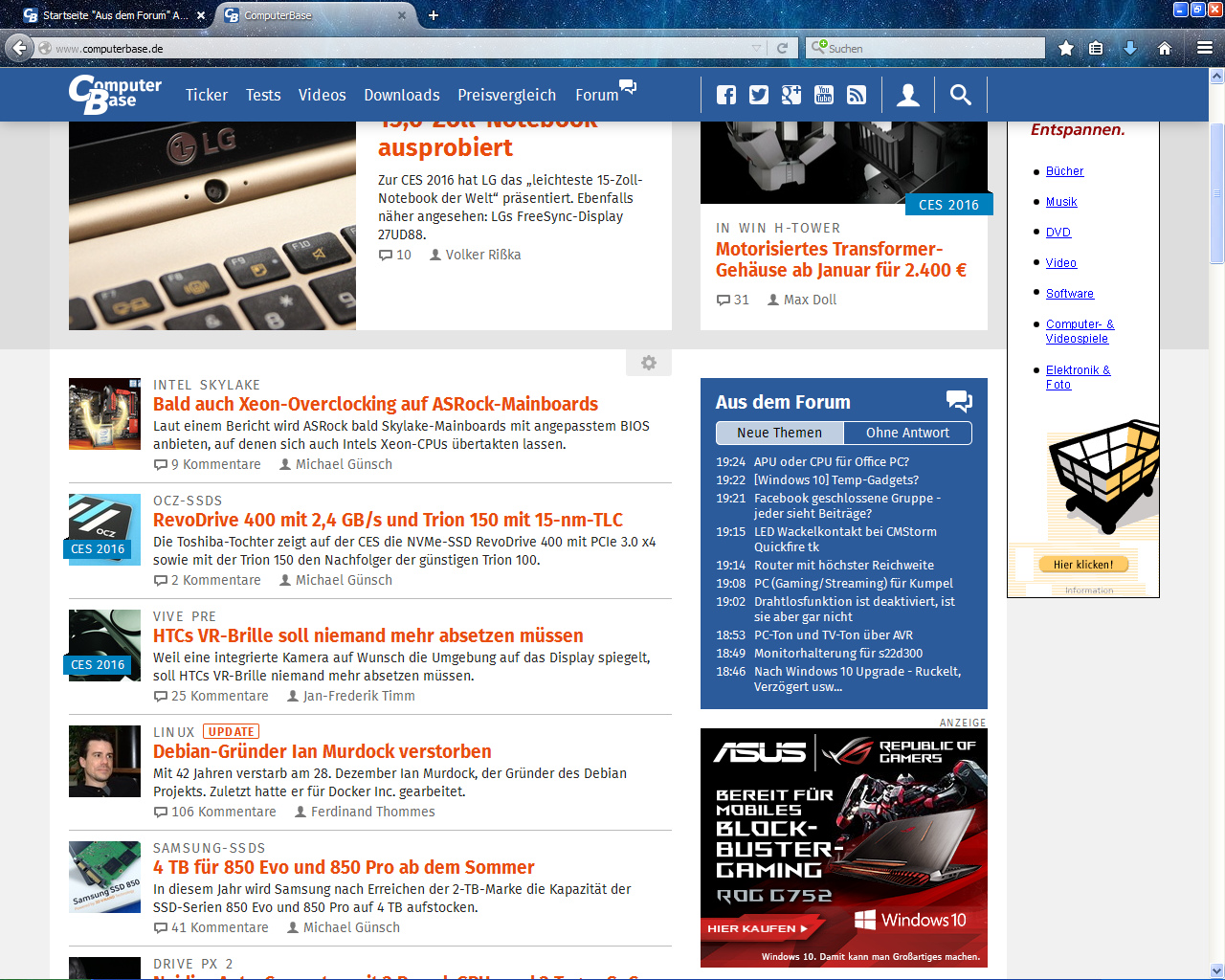
Task: Open Videos in the navigation bar
Action: [322, 95]
